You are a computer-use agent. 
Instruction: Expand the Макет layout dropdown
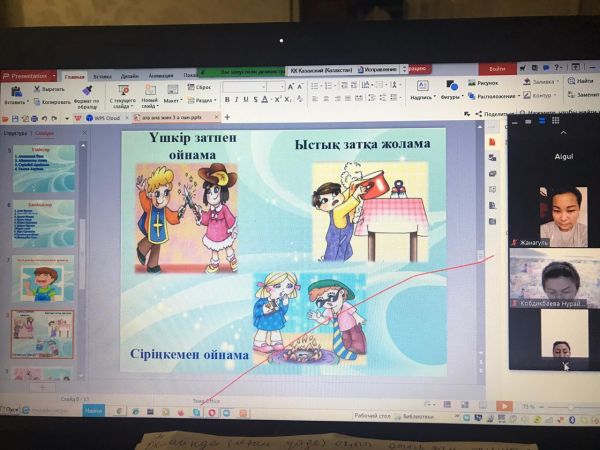point(174,100)
